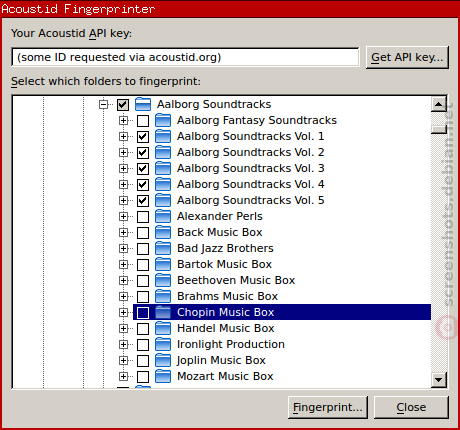This screenshot has height=430, width=460.
Task: Select Aalborg Soundtracks Vol. 5 entry
Action: click(x=251, y=200)
